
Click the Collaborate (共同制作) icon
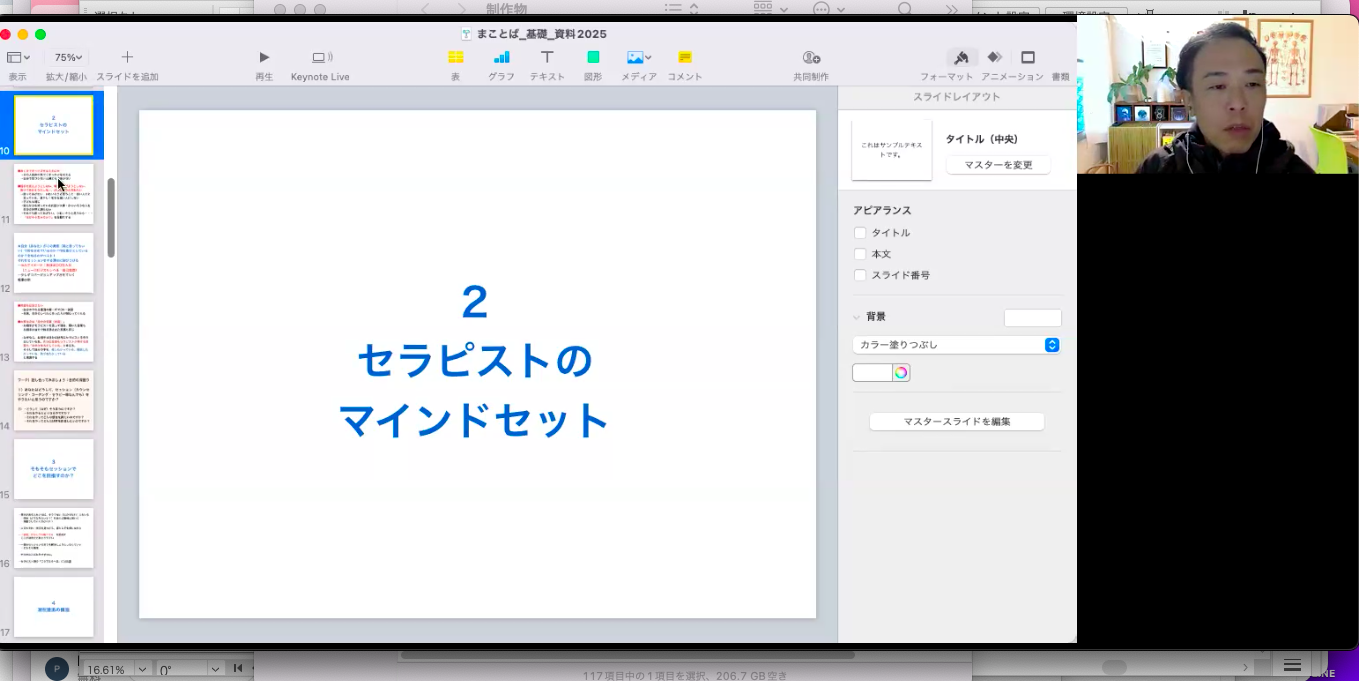click(x=811, y=58)
